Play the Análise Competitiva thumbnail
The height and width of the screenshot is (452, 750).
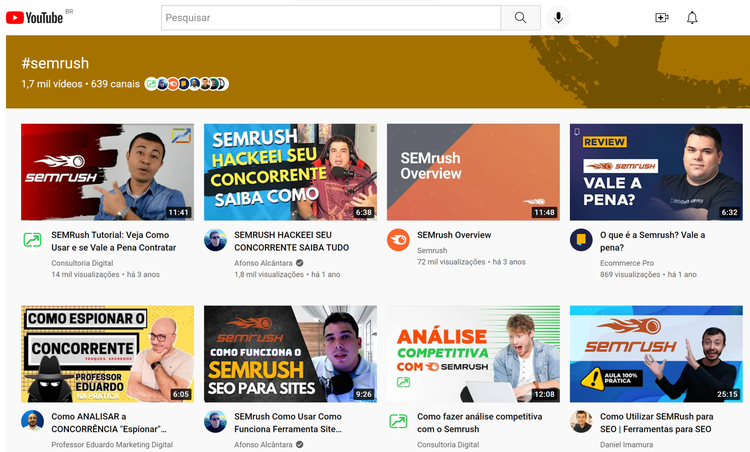tap(473, 354)
